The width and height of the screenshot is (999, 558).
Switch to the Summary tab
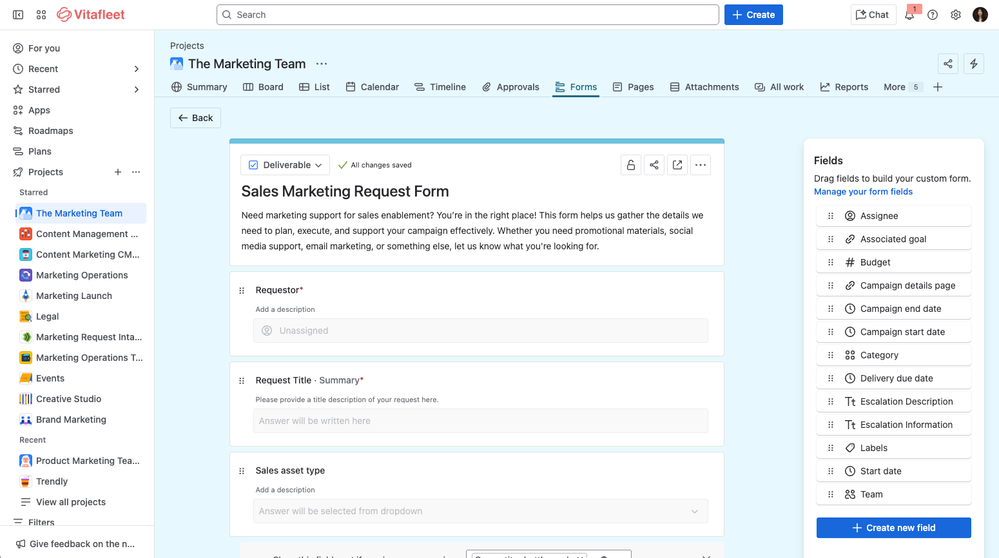(x=199, y=87)
